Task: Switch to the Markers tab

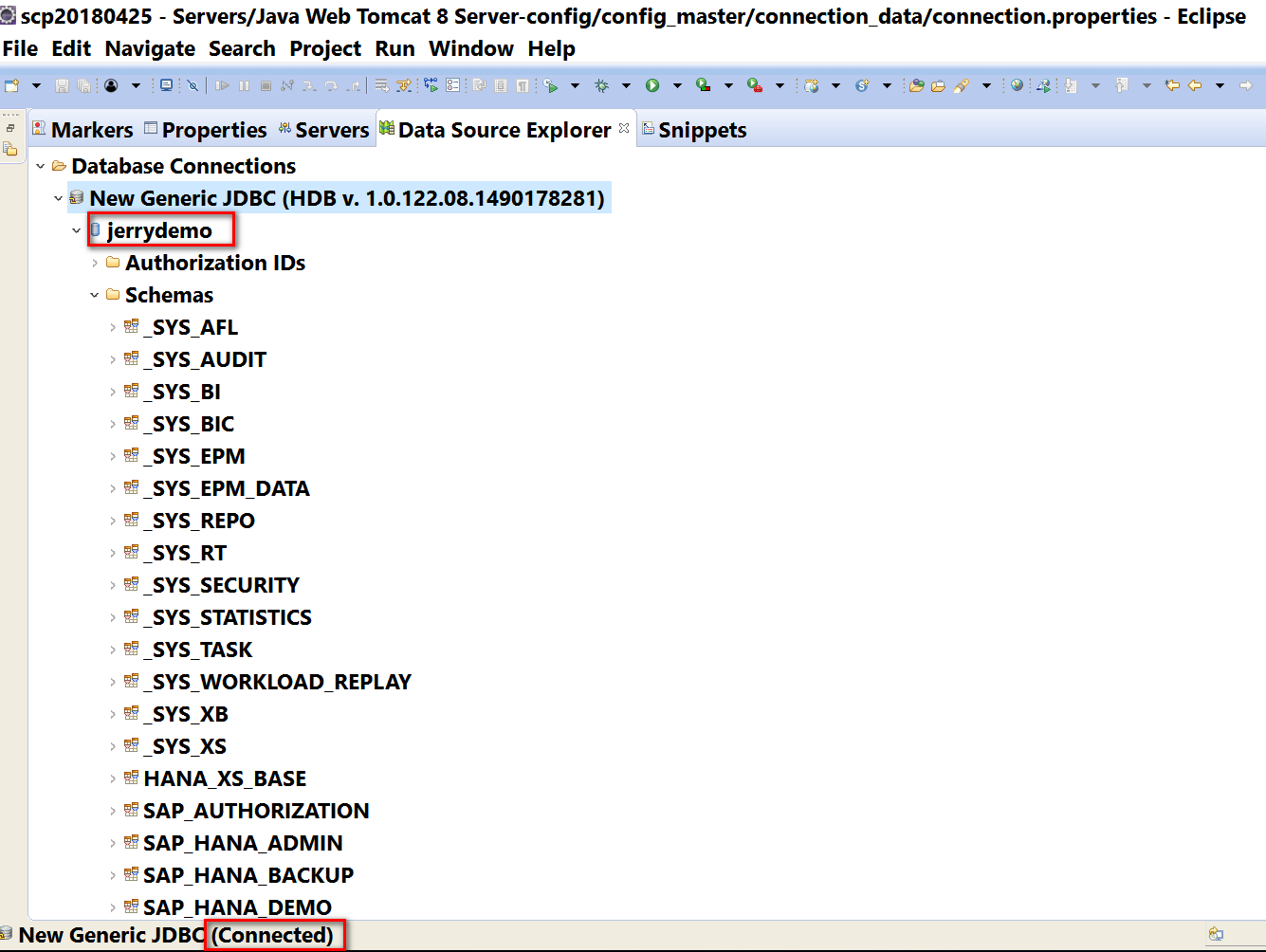Action: tap(83, 130)
